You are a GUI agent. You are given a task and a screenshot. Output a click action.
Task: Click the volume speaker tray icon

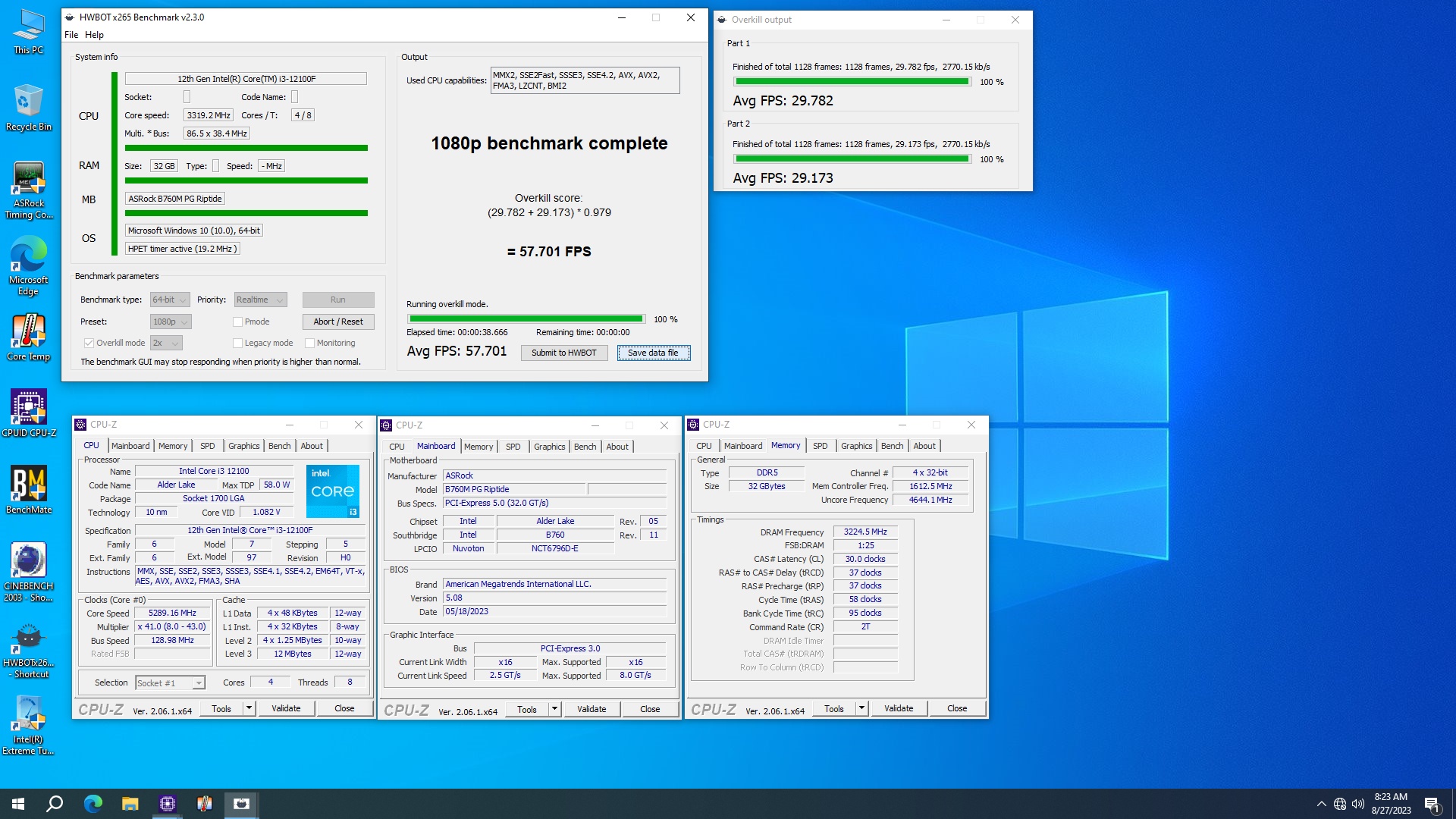click(1358, 804)
